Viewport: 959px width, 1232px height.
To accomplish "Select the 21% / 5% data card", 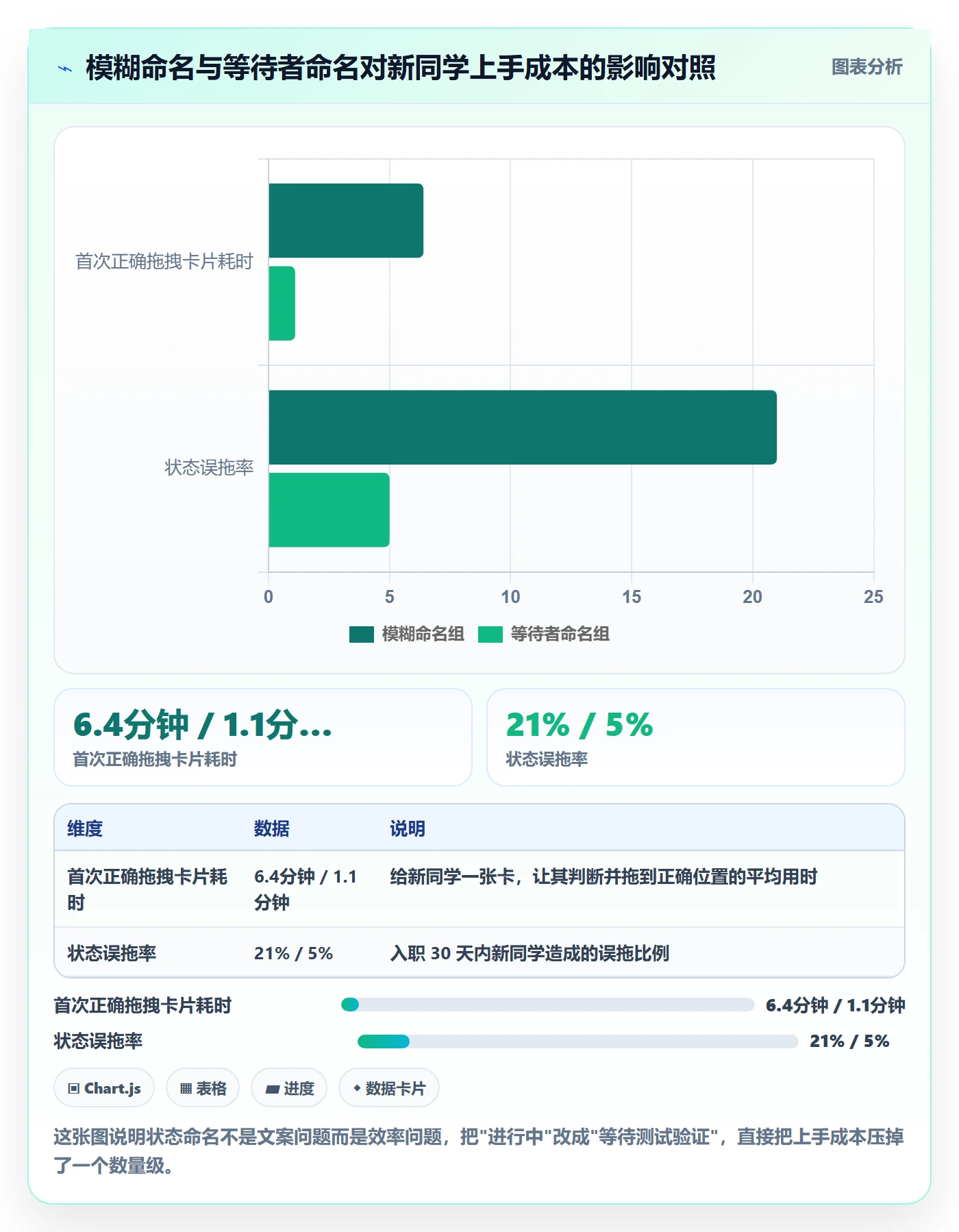I will tap(696, 737).
